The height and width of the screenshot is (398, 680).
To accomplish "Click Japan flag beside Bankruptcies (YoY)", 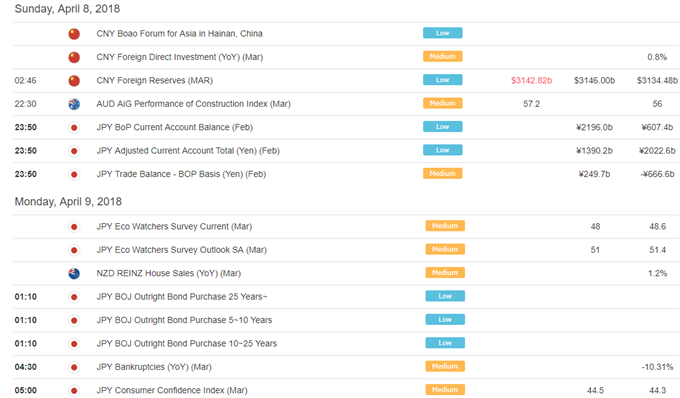I will point(74,367).
